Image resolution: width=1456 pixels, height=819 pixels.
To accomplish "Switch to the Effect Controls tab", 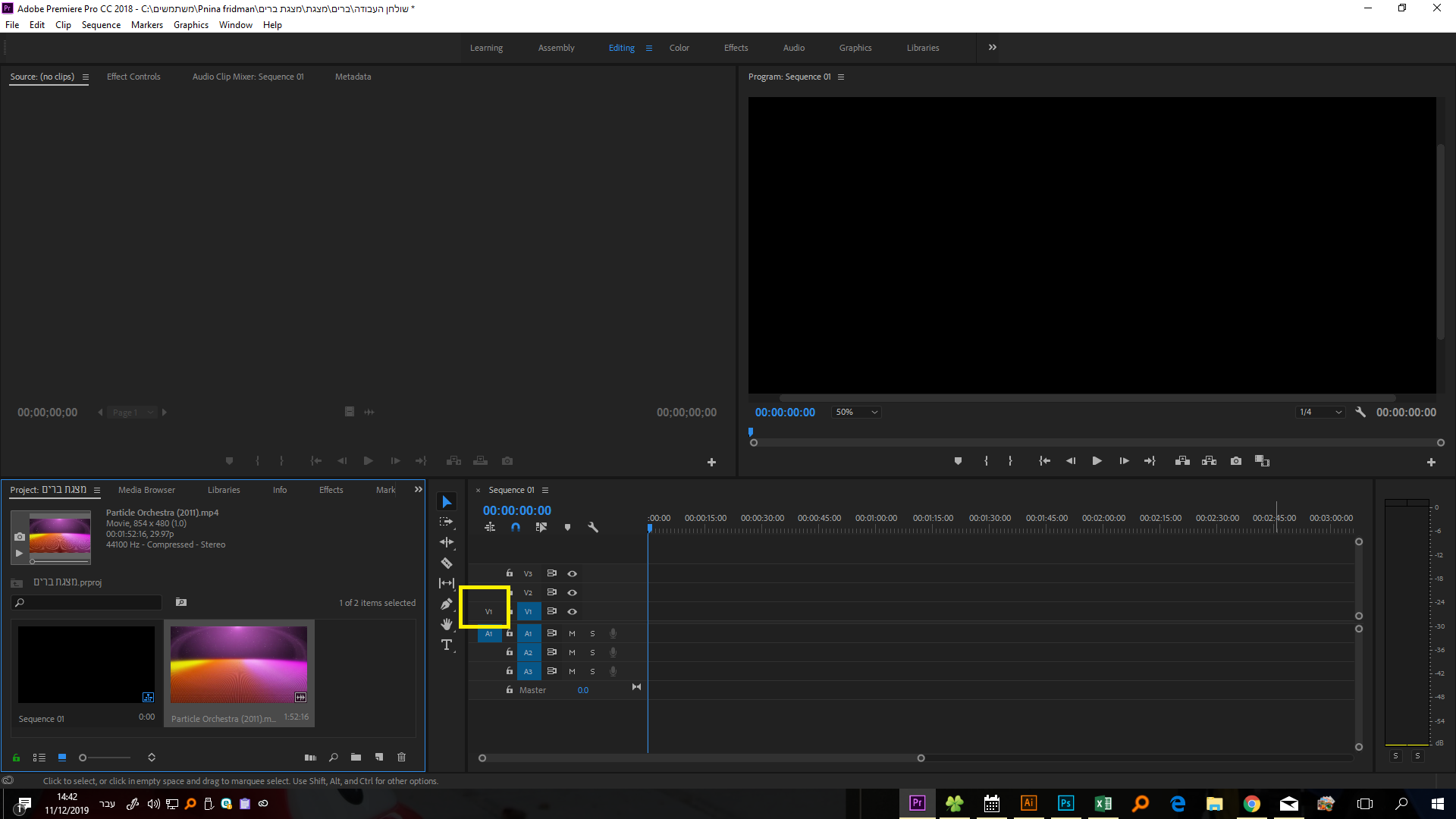I will pyautogui.click(x=133, y=77).
